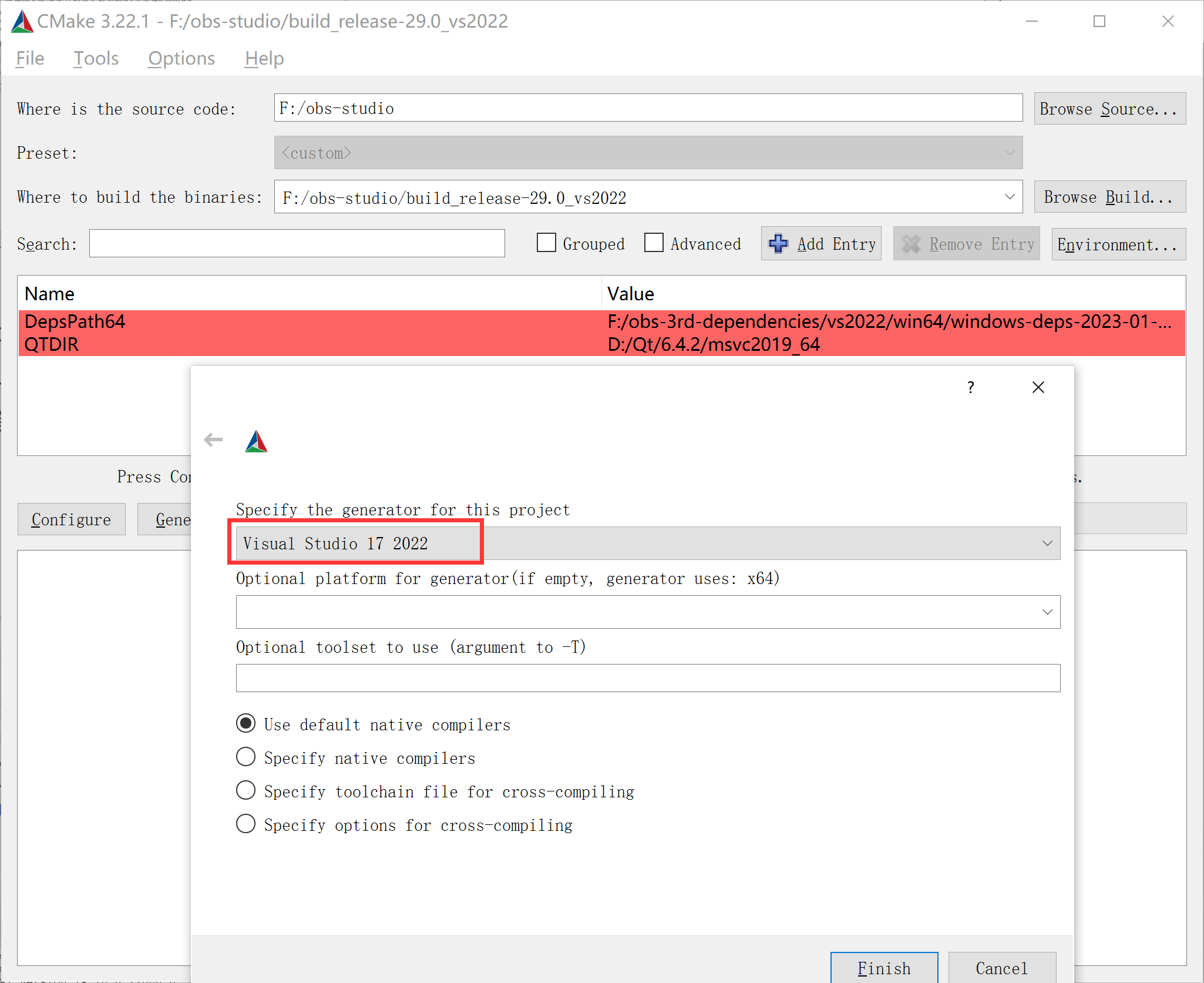Click the question mark help icon

[971, 387]
